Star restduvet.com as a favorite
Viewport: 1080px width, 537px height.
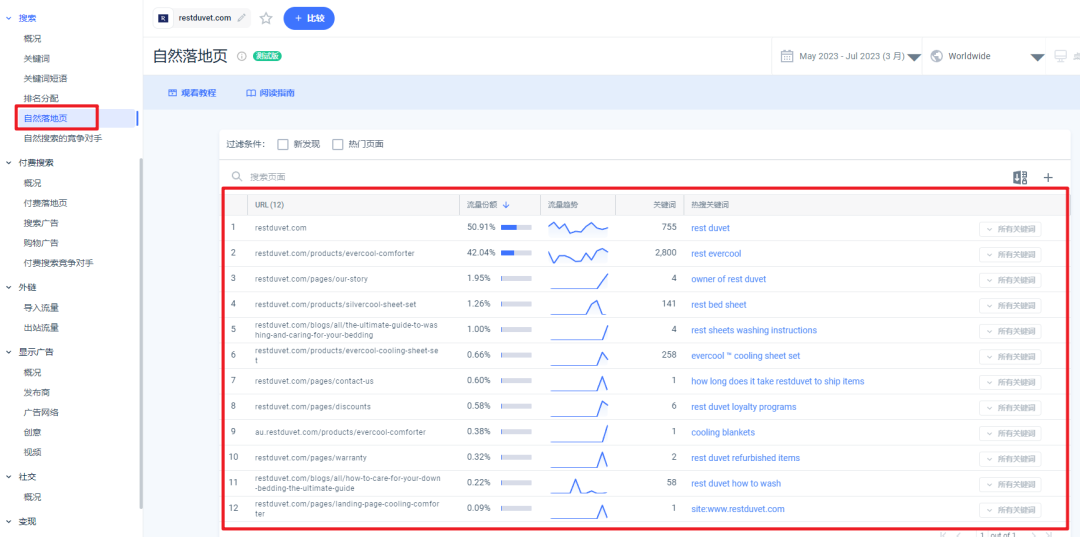[x=266, y=19]
